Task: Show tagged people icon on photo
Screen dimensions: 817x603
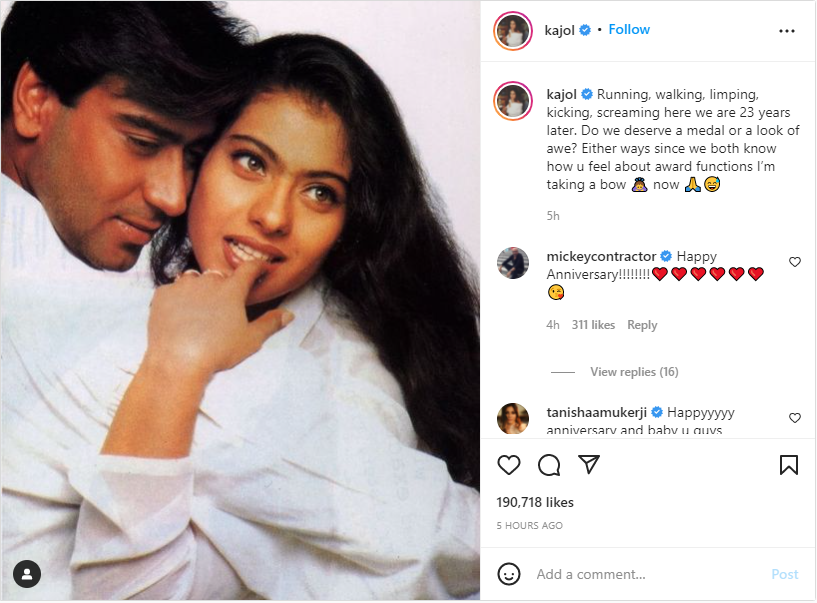Action: coord(27,574)
